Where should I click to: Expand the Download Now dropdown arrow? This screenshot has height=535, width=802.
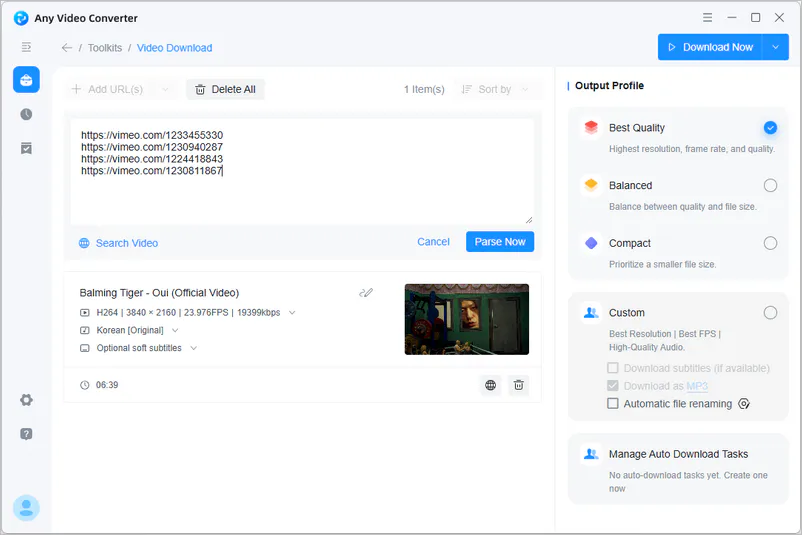775,47
